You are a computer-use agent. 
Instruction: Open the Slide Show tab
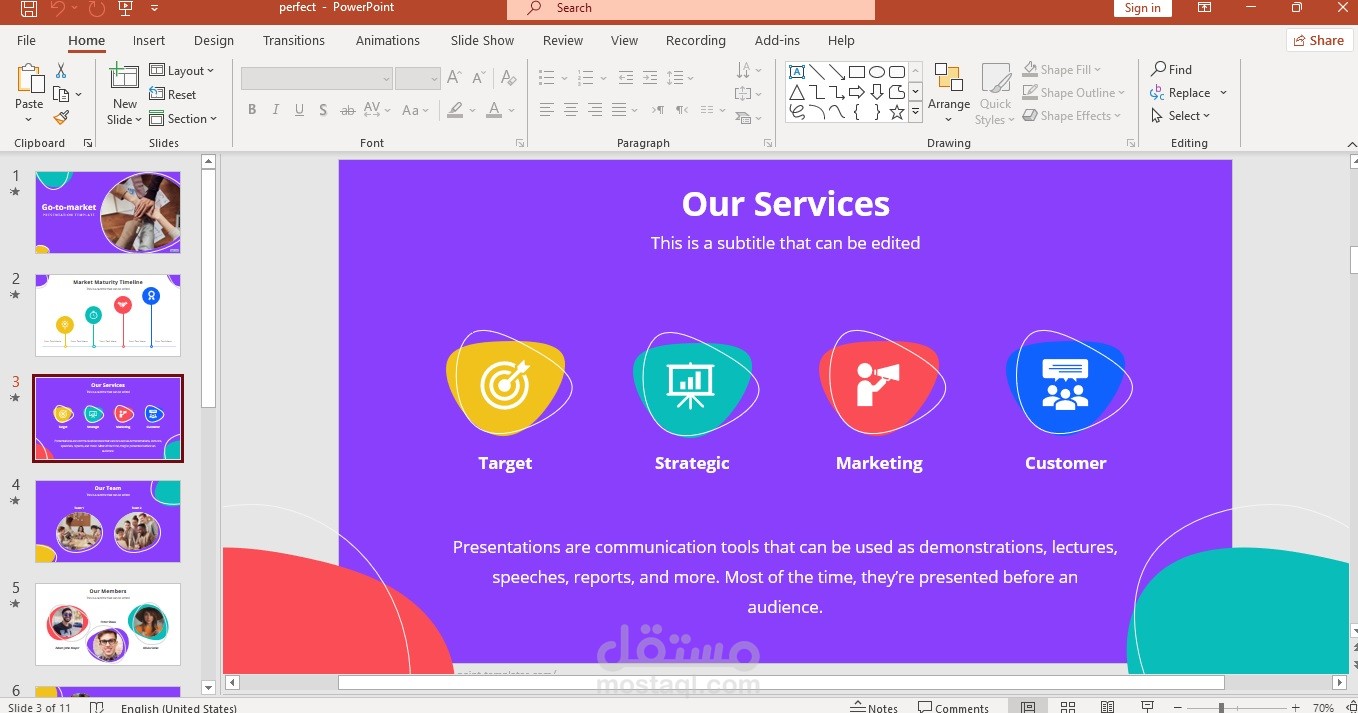click(482, 41)
